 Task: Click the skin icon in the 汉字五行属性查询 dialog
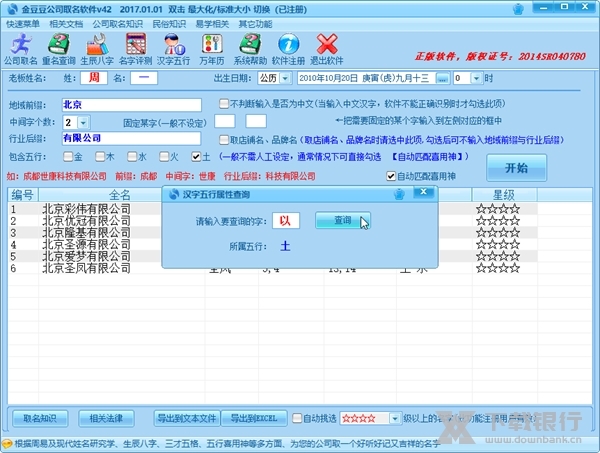(x=399, y=194)
